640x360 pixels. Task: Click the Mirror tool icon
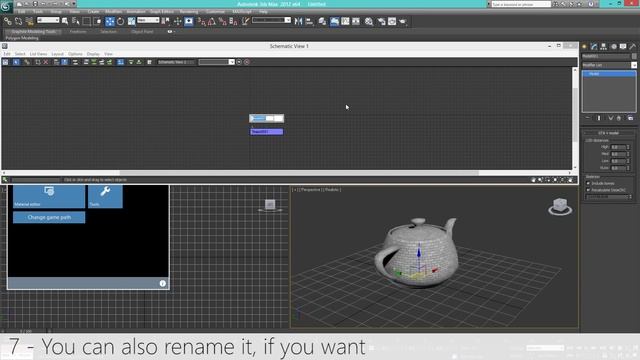click(x=298, y=21)
